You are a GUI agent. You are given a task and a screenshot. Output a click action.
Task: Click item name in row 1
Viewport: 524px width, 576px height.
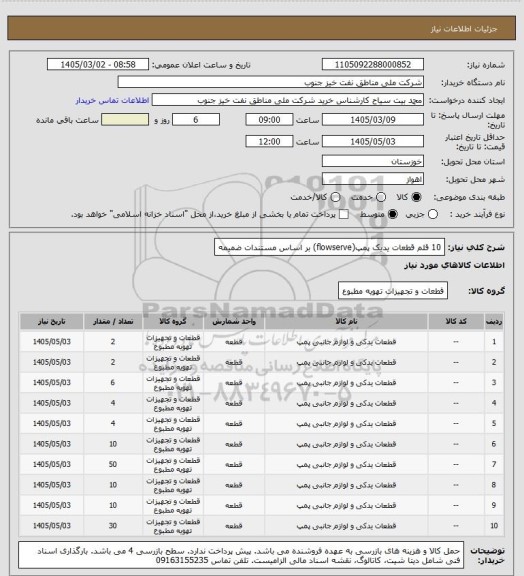point(346,342)
